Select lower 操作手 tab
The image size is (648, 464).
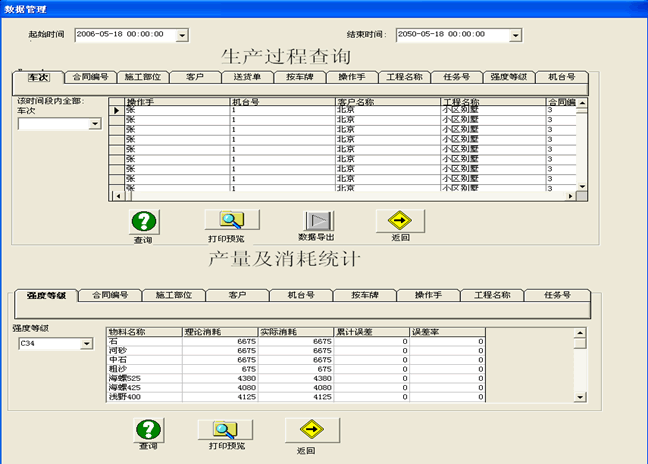pyautogui.click(x=429, y=295)
